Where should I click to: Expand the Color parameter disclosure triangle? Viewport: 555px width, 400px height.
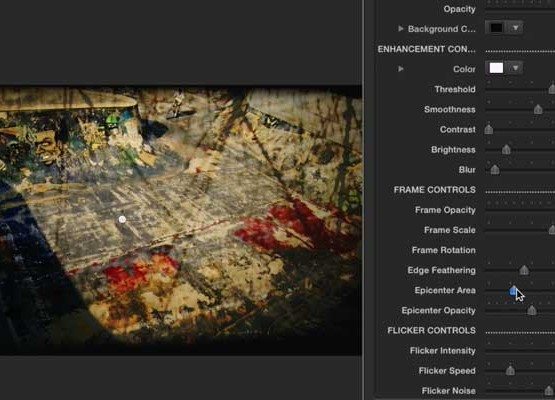tap(401, 69)
